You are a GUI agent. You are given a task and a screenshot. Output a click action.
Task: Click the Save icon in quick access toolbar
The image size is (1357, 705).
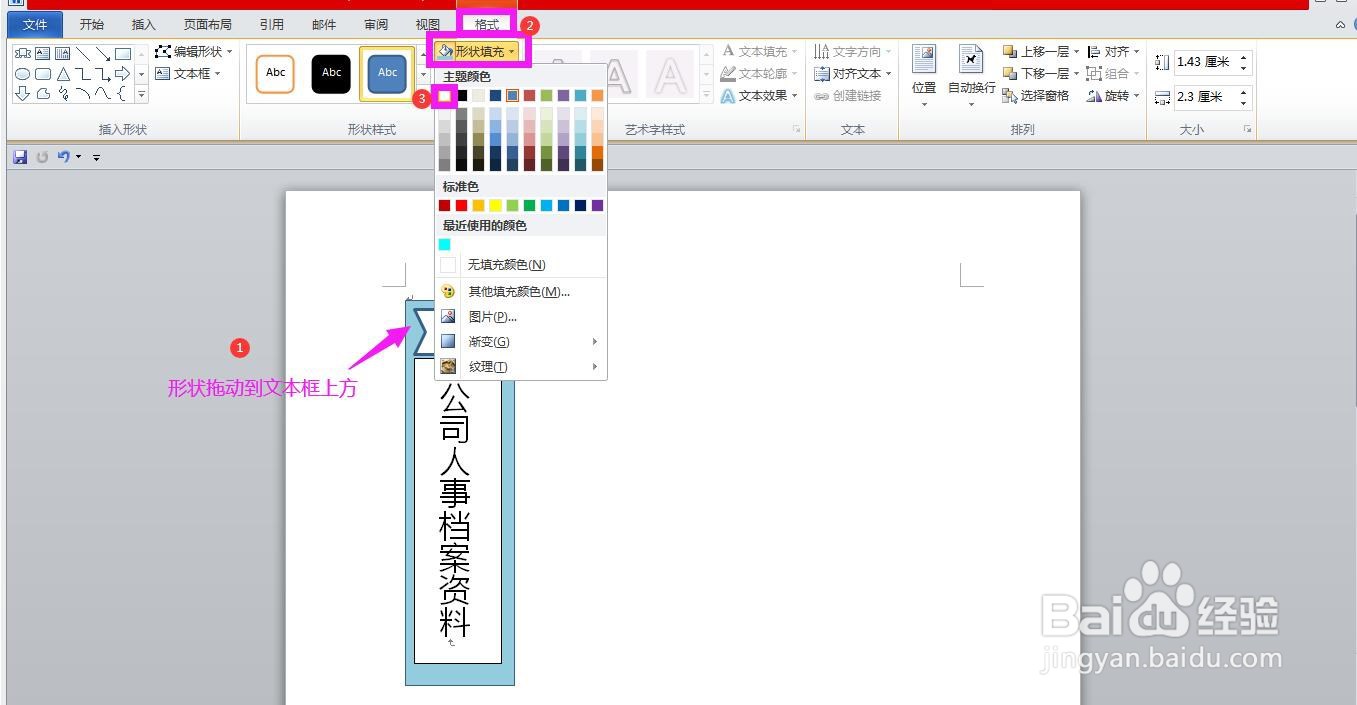coord(19,156)
